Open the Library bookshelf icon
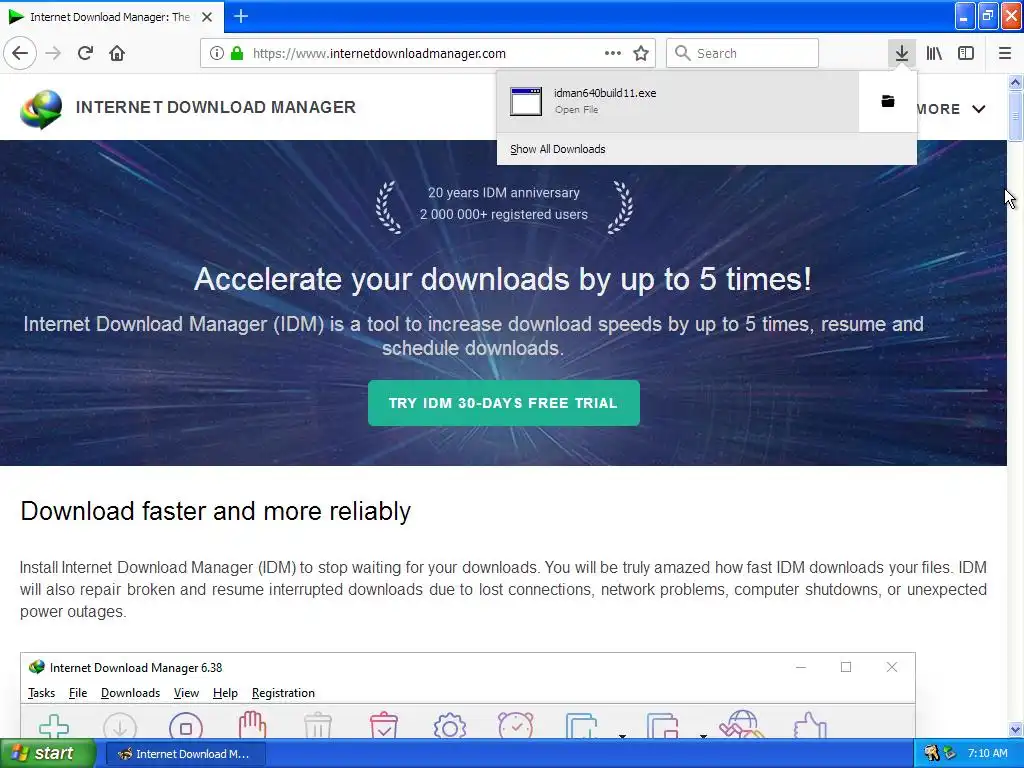 click(934, 53)
